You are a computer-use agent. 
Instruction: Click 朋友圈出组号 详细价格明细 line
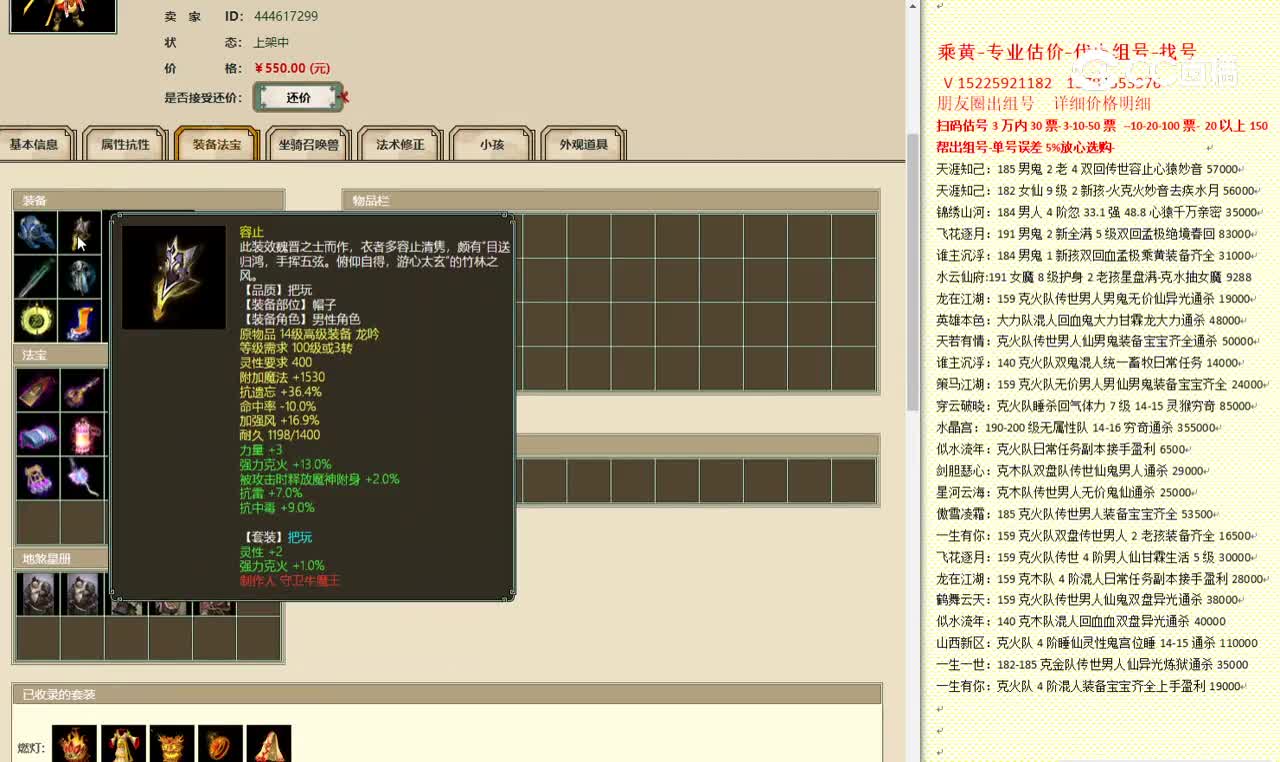coord(1044,104)
